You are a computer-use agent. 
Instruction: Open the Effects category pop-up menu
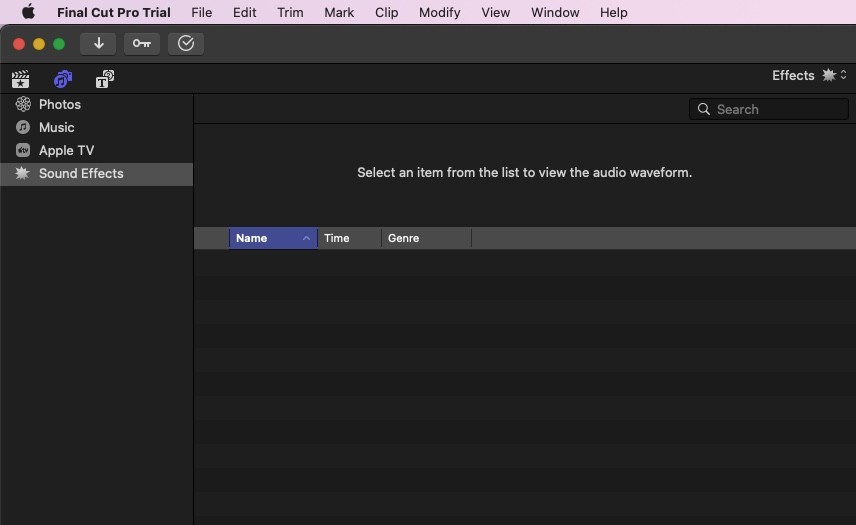coord(809,75)
